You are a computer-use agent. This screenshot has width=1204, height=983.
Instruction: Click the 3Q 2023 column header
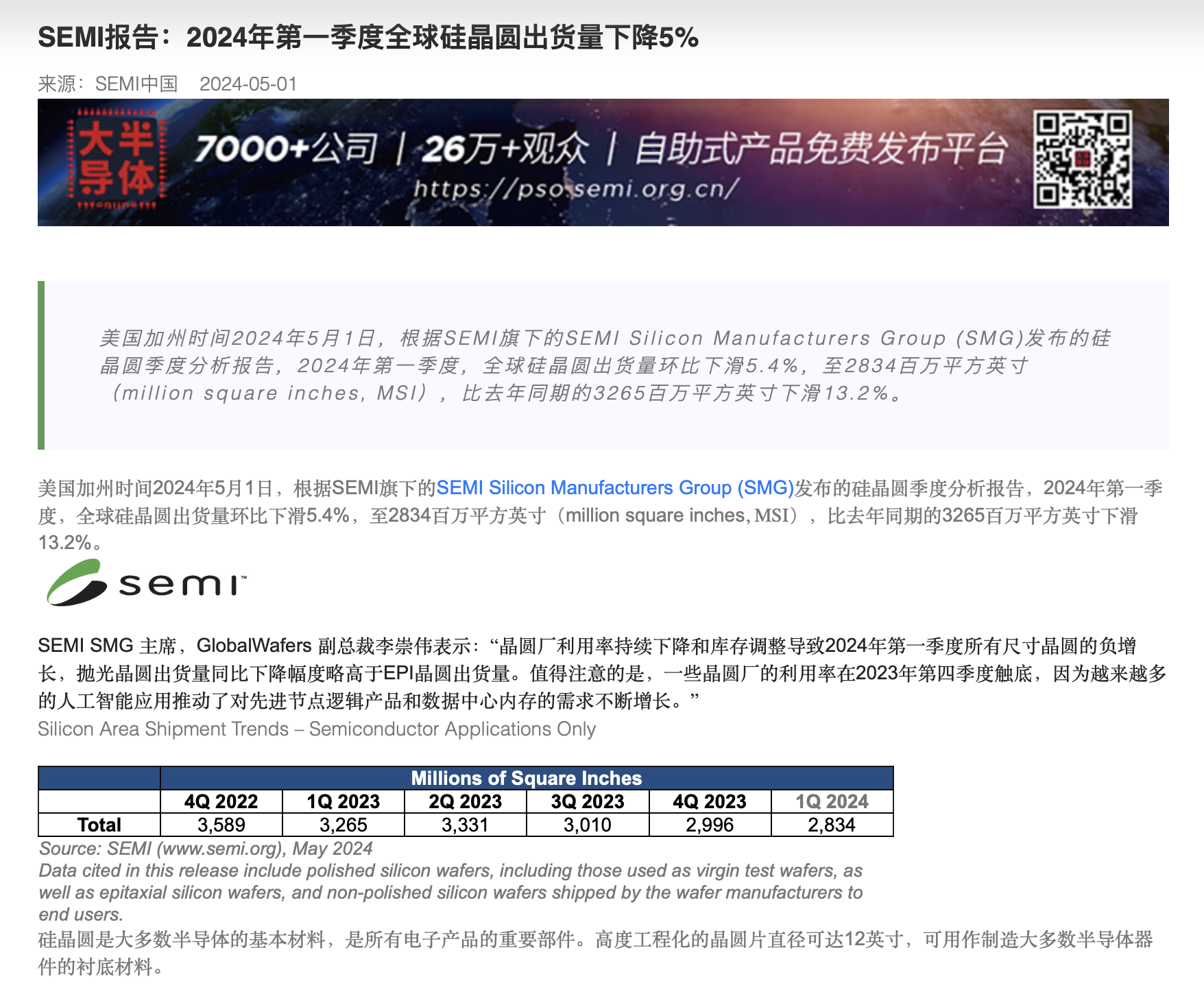[x=588, y=801]
